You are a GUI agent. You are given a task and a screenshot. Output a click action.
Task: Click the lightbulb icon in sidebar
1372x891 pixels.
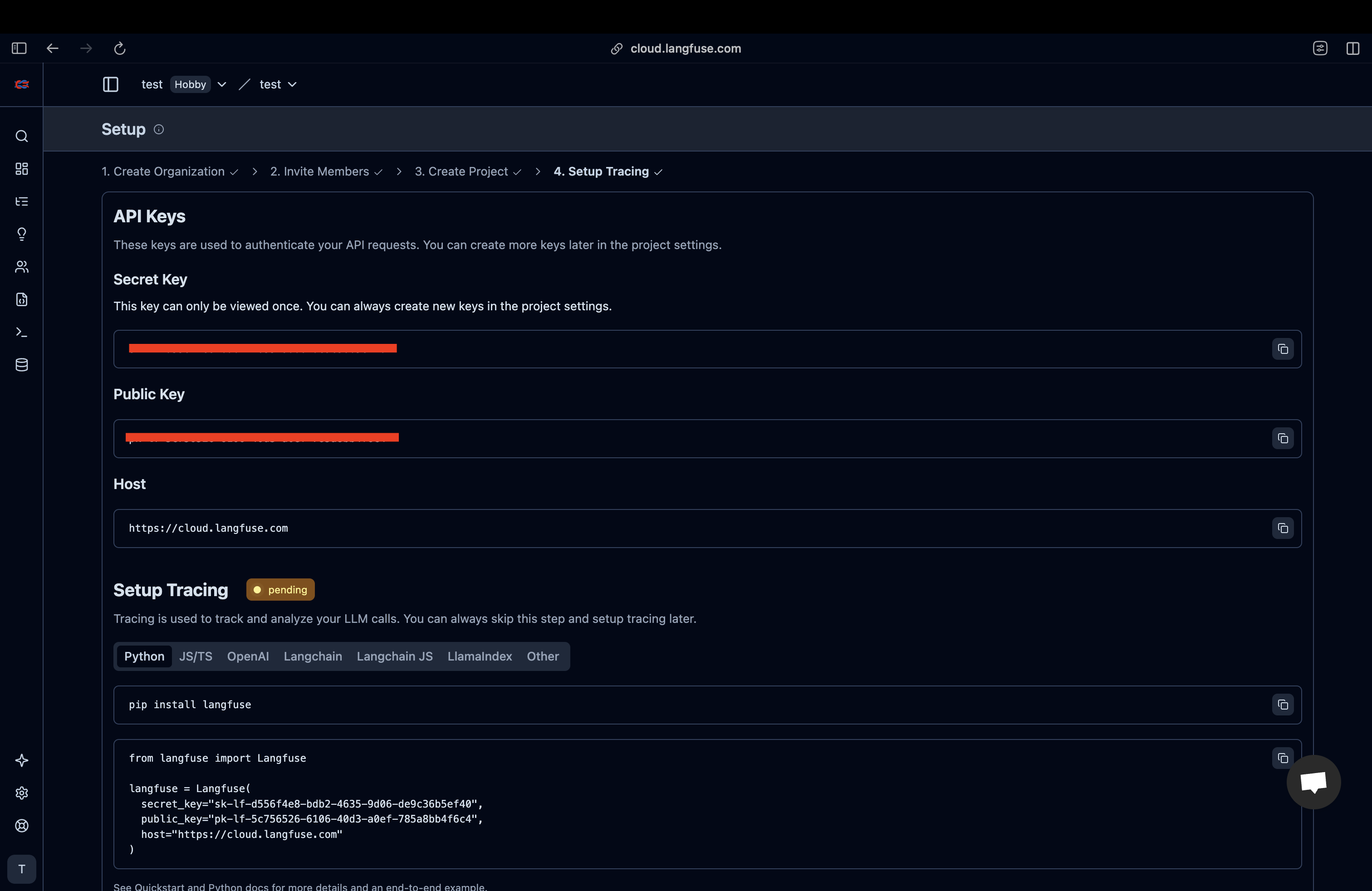click(x=21, y=234)
